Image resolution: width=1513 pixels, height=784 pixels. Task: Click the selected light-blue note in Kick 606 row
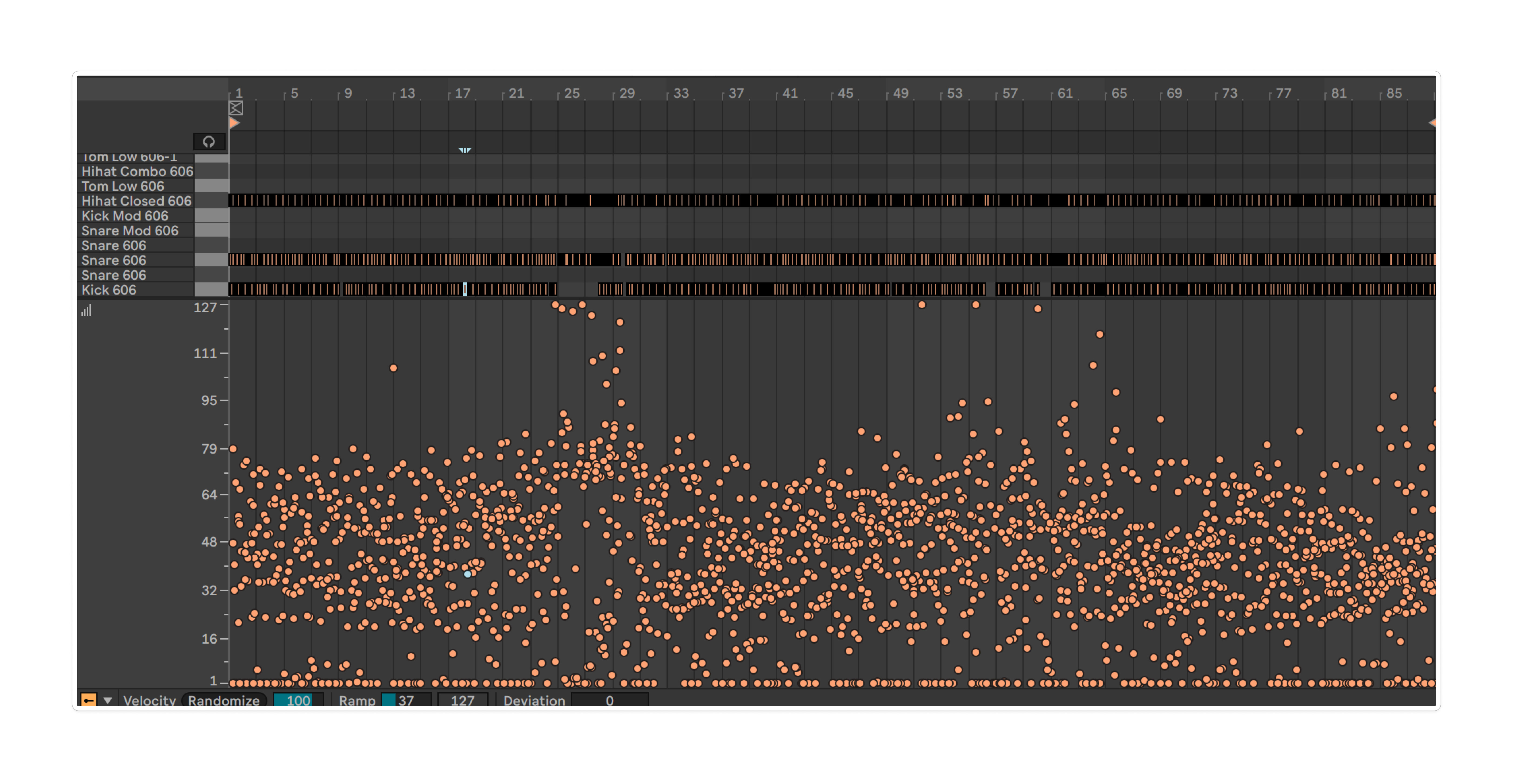[465, 289]
